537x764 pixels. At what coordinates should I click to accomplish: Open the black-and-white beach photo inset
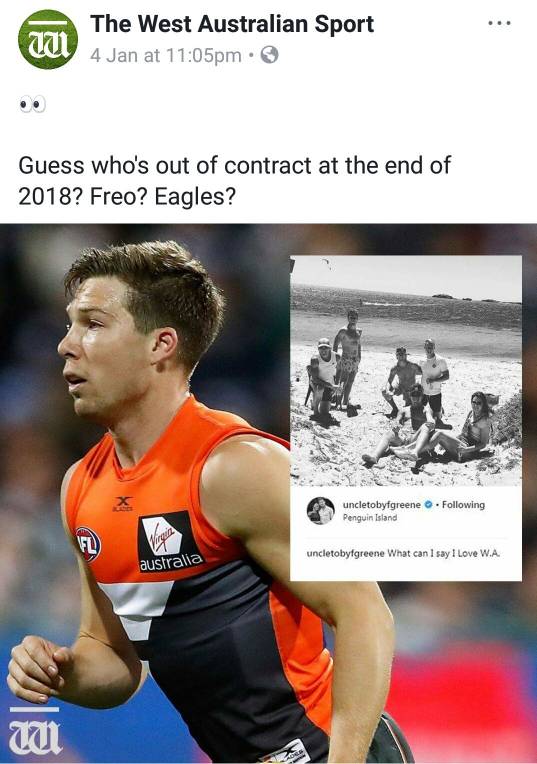point(406,371)
